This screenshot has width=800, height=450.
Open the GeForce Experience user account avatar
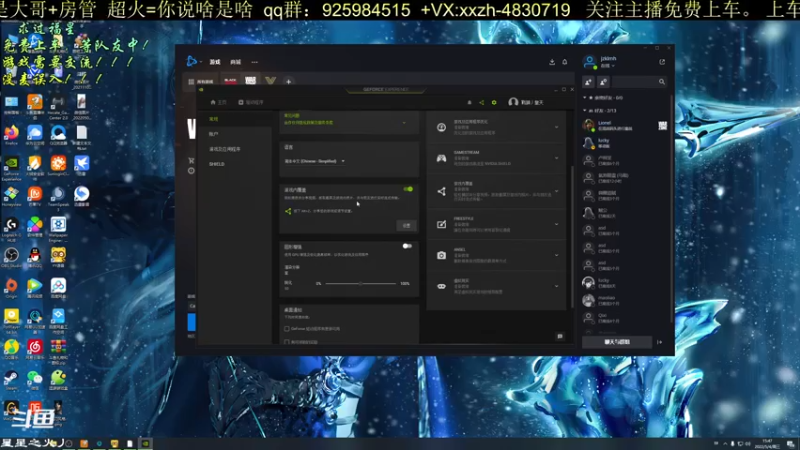tap(513, 102)
